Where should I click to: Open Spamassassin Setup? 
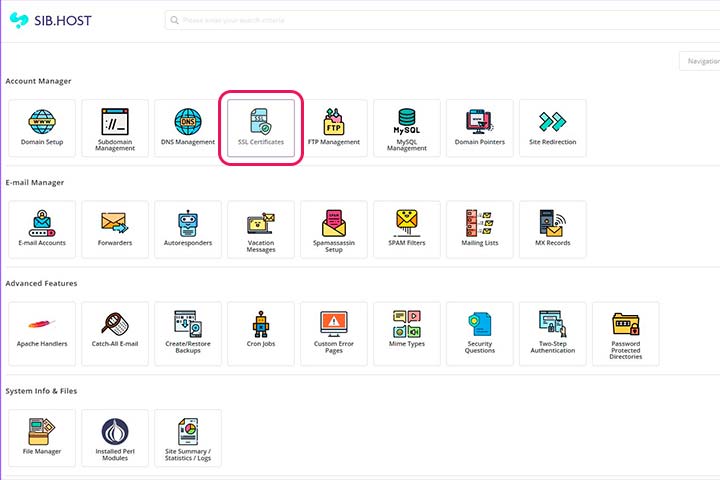(334, 229)
